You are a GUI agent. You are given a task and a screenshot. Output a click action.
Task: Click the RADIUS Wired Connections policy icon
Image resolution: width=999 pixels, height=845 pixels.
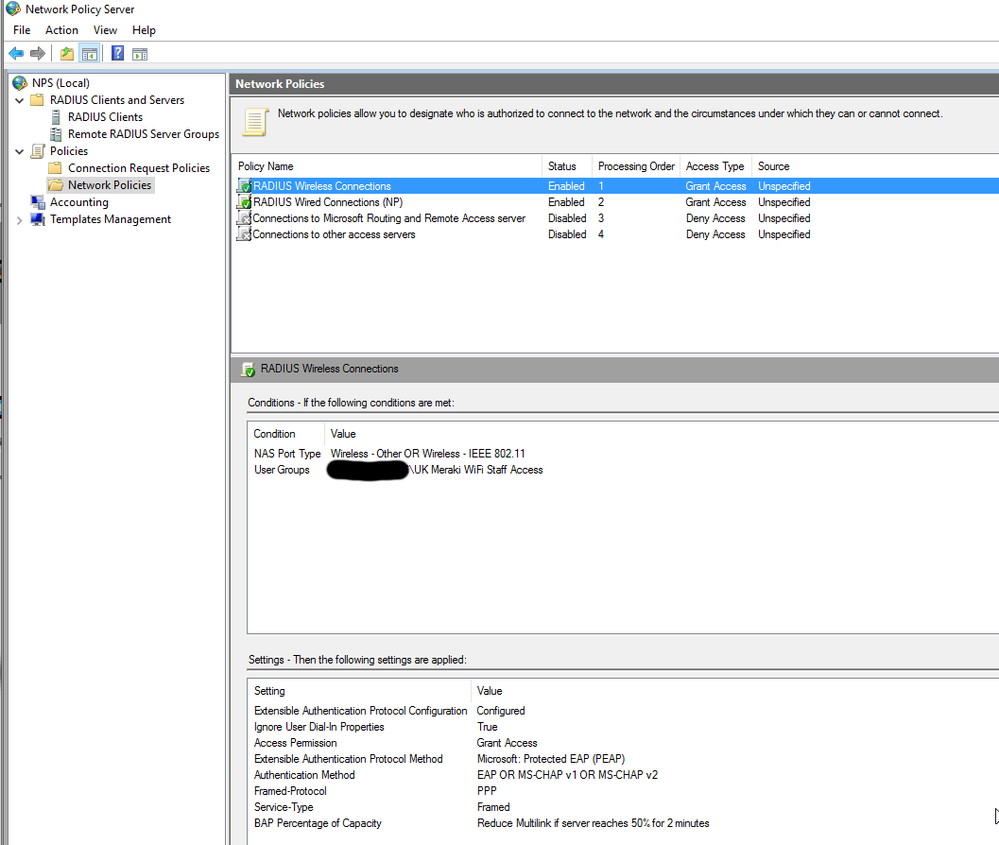[x=244, y=203]
